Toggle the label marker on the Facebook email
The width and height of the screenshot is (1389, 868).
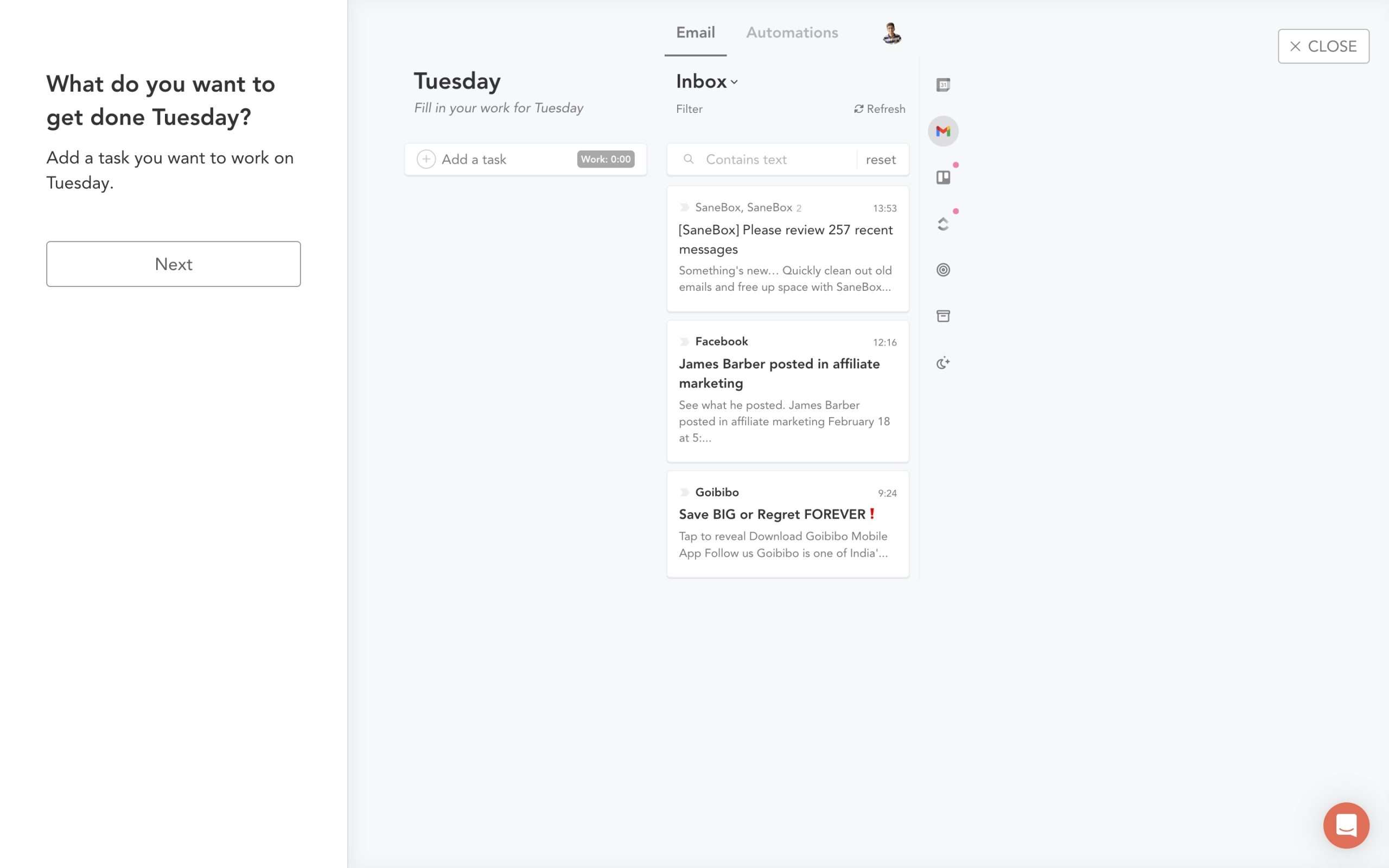tap(684, 342)
